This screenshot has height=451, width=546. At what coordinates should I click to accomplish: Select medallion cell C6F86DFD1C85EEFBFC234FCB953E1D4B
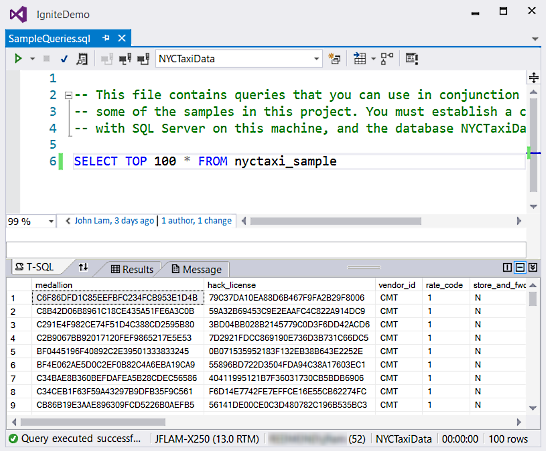(117, 298)
